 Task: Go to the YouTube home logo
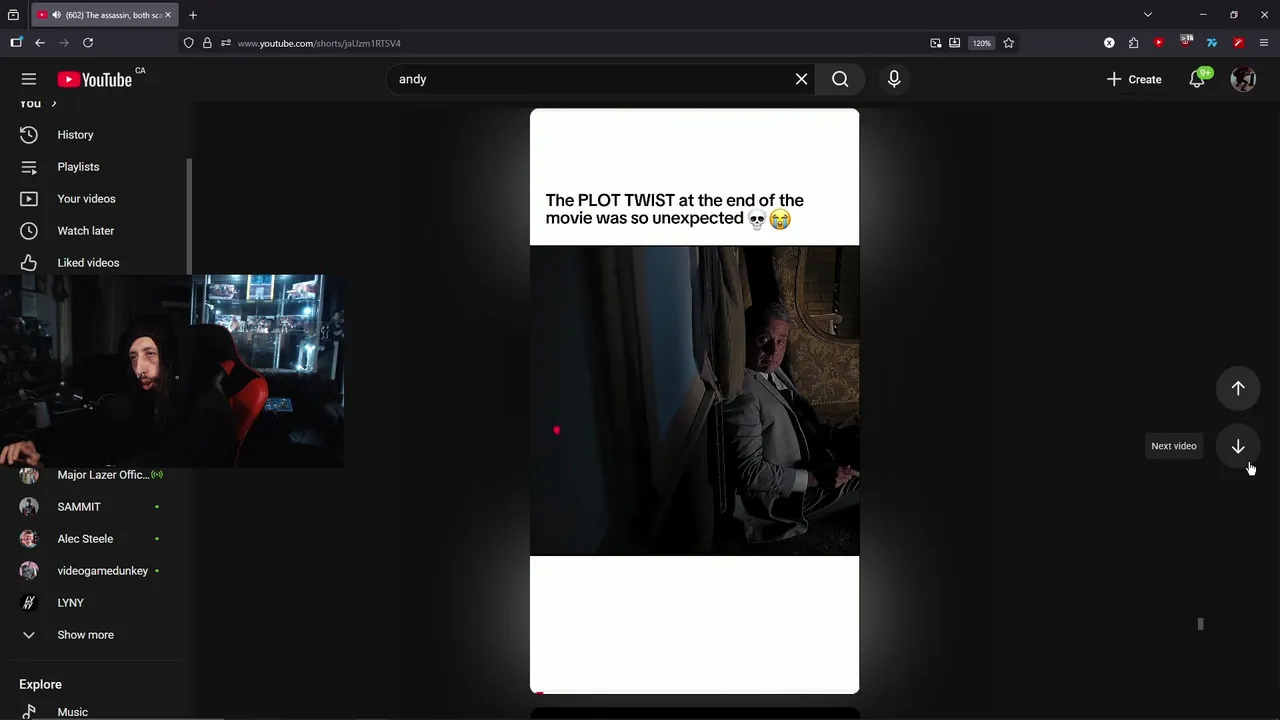94,80
